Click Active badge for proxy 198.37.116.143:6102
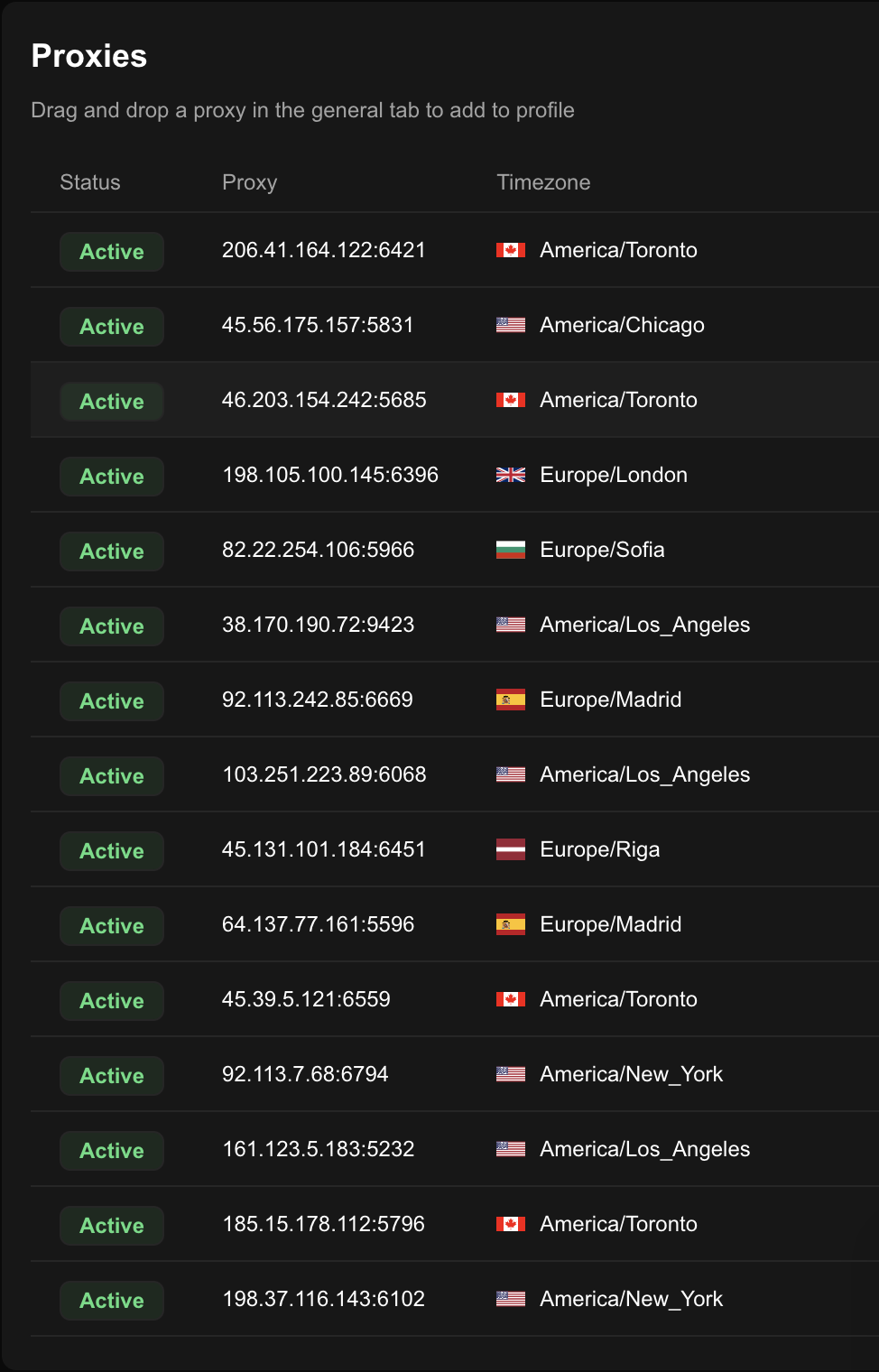 [x=112, y=1301]
